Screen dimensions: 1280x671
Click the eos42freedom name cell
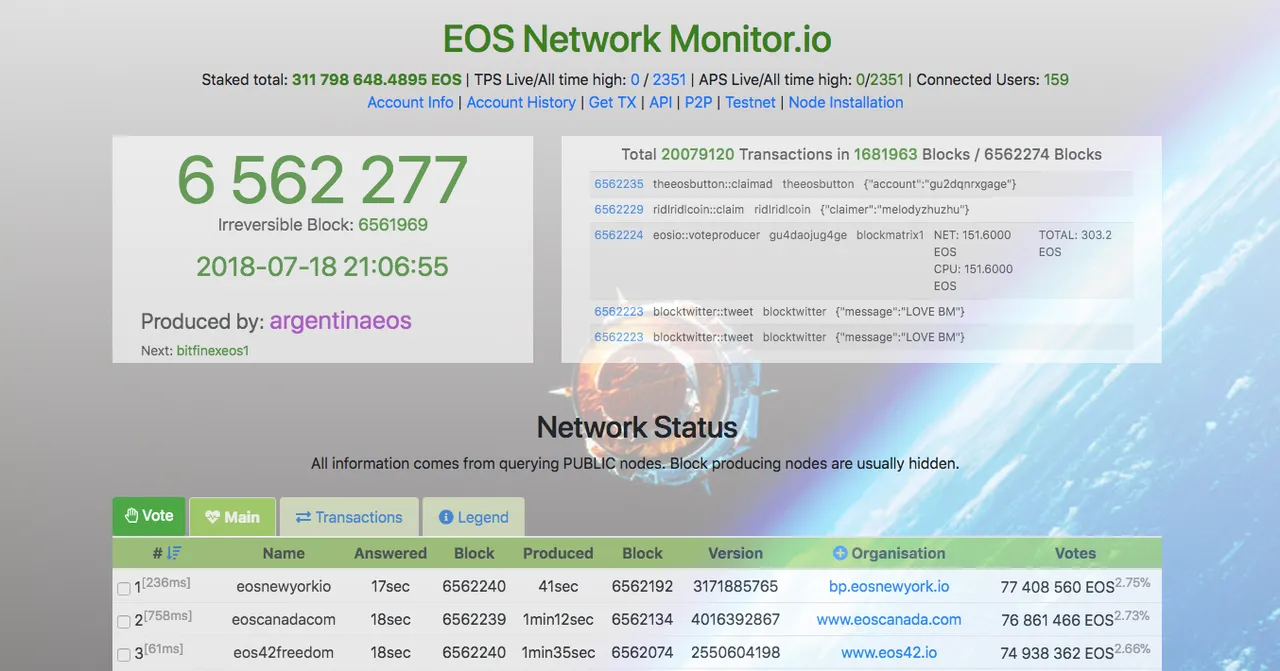tap(283, 652)
